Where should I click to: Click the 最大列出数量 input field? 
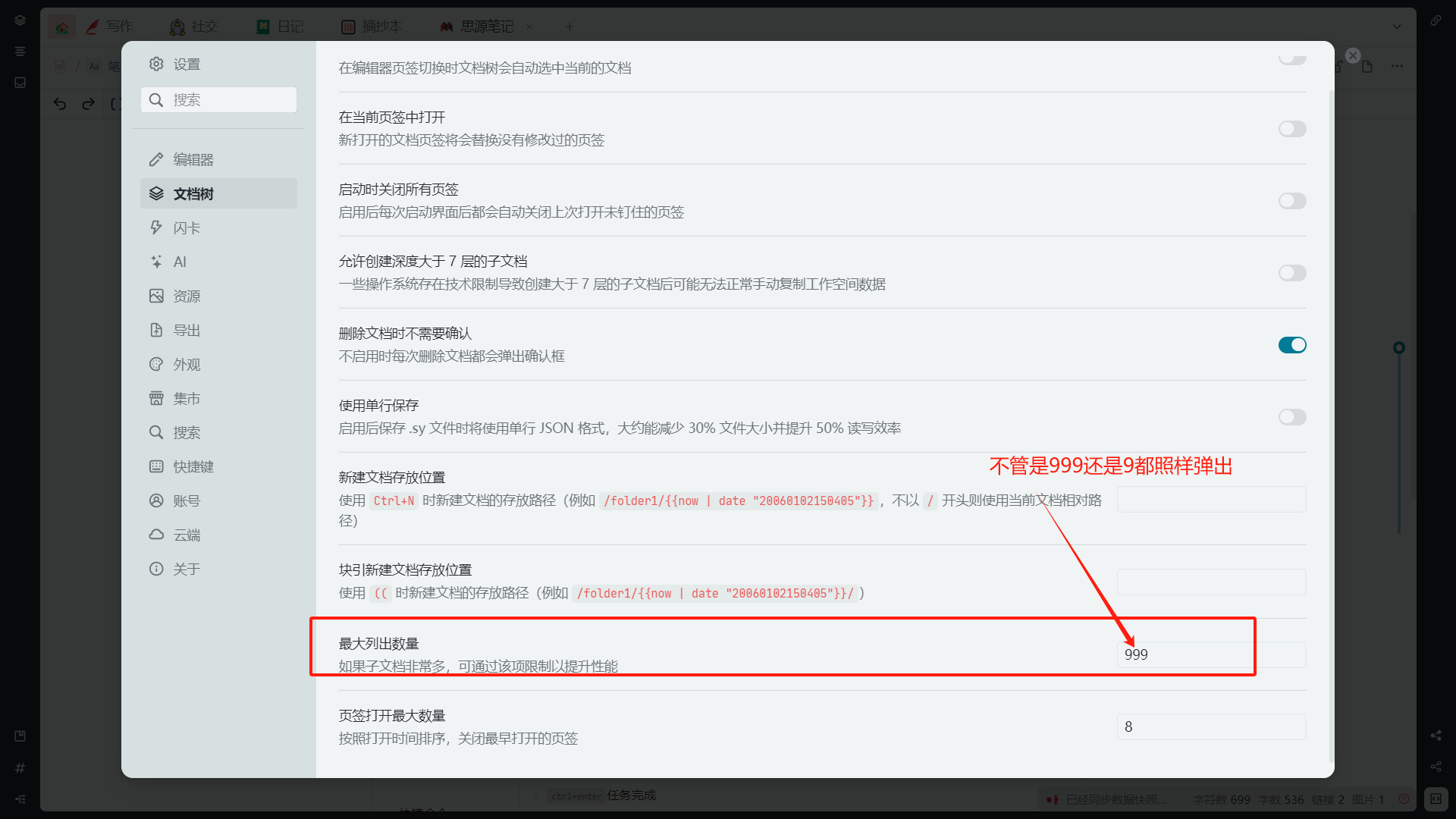pos(1210,654)
